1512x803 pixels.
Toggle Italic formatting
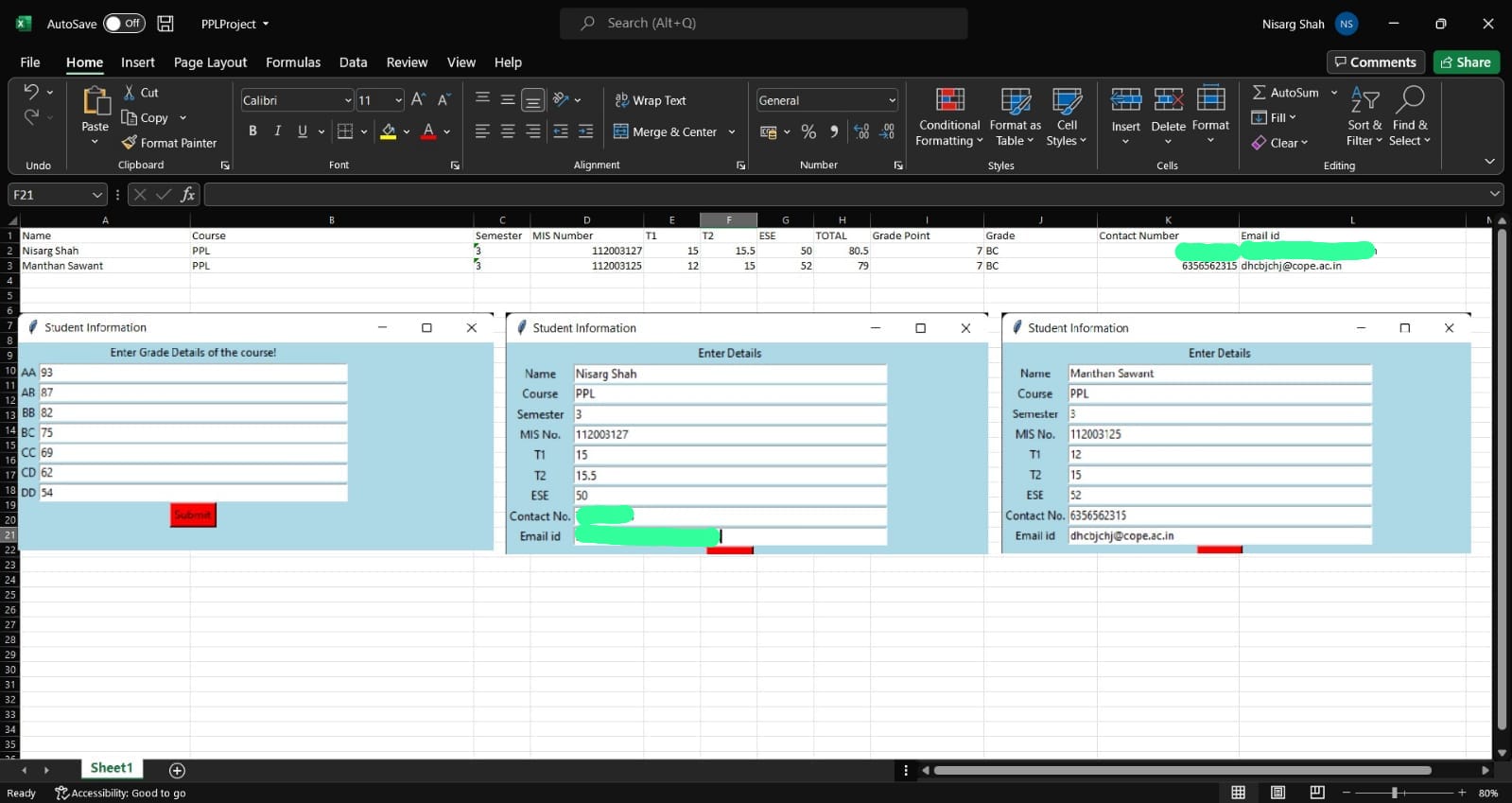pos(277,131)
